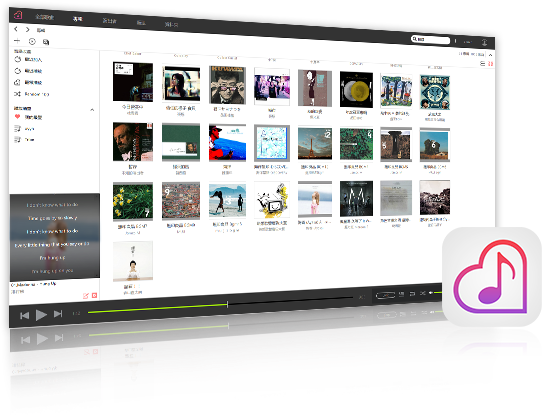
Task: Collapse the filter bar chevron at top right
Action: tap(490, 55)
